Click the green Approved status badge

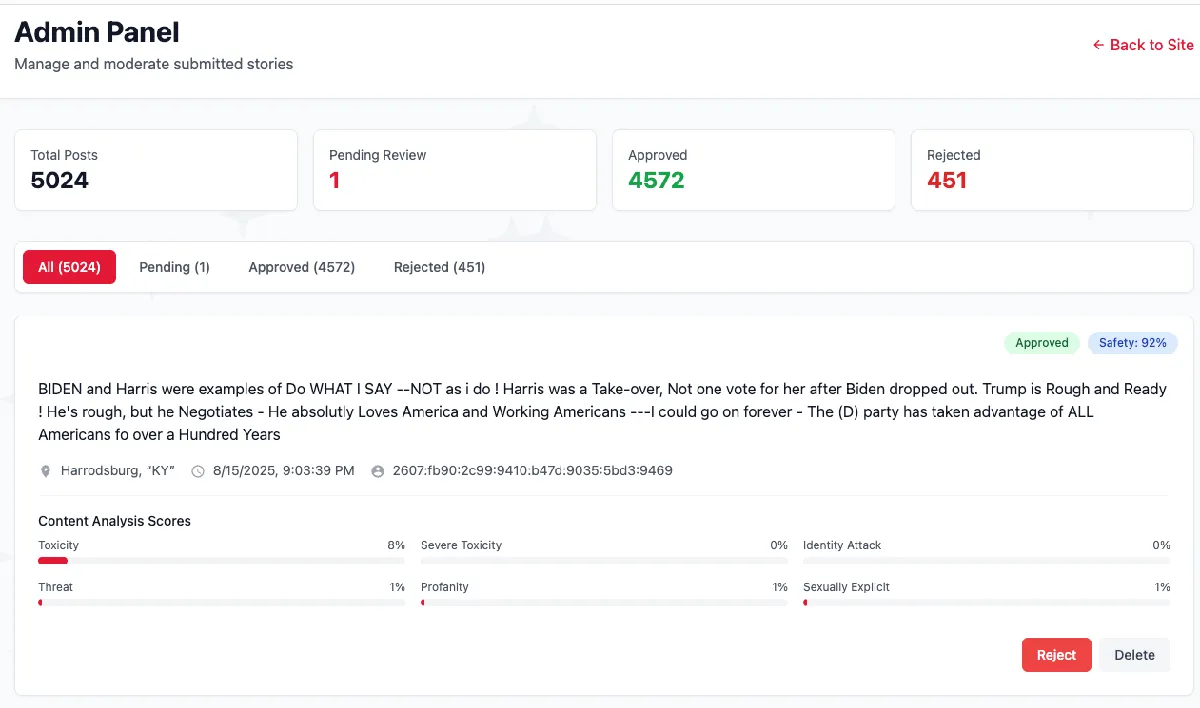pos(1041,343)
